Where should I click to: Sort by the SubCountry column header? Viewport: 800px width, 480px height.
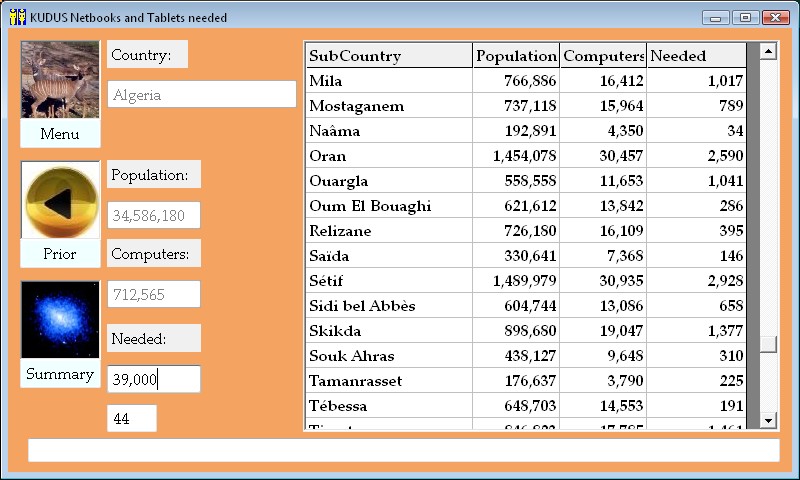[x=388, y=56]
